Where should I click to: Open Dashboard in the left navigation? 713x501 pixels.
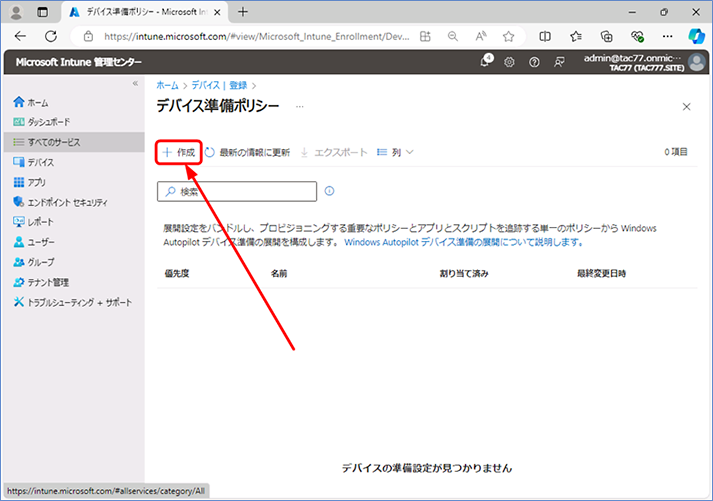pyautogui.click(x=42, y=122)
